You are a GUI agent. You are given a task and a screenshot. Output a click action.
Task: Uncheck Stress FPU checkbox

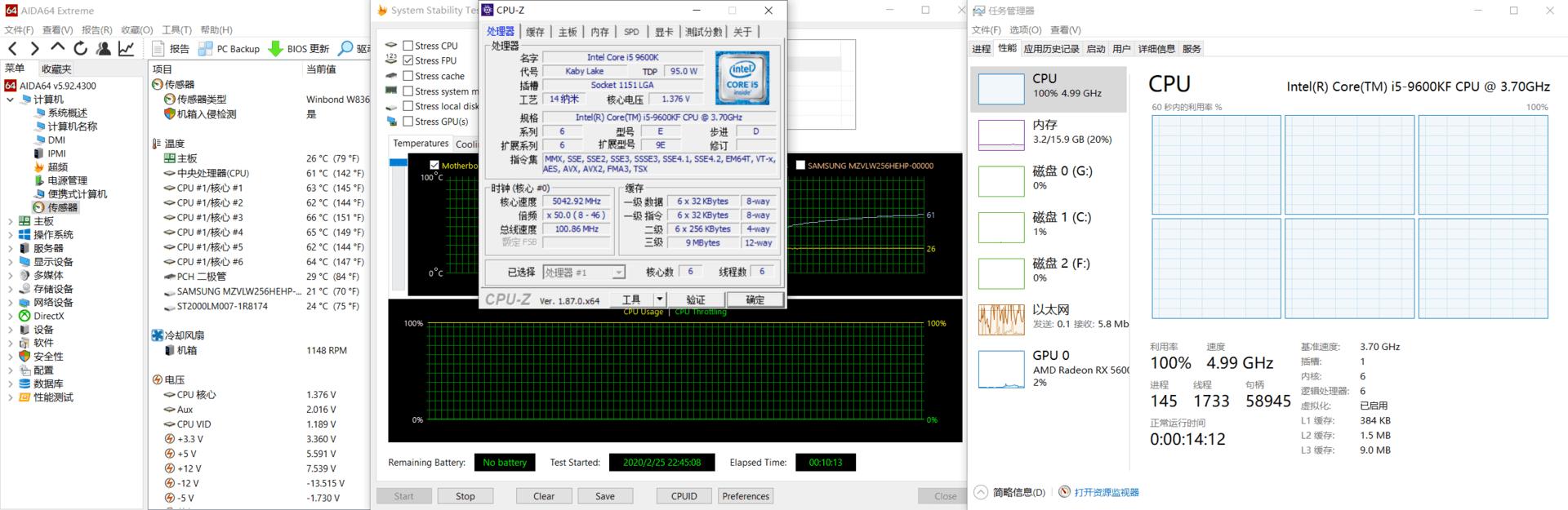pos(408,60)
